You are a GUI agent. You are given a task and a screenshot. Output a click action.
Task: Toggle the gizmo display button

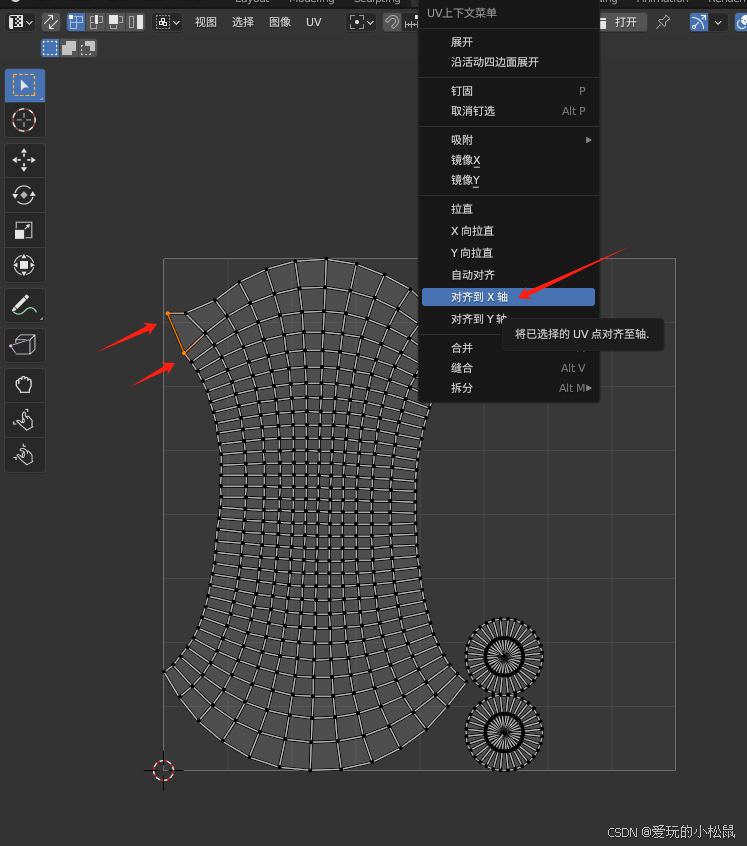pos(698,22)
